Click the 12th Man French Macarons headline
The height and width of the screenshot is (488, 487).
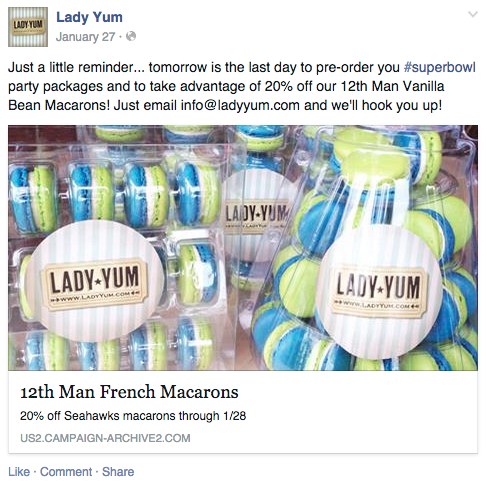point(129,392)
